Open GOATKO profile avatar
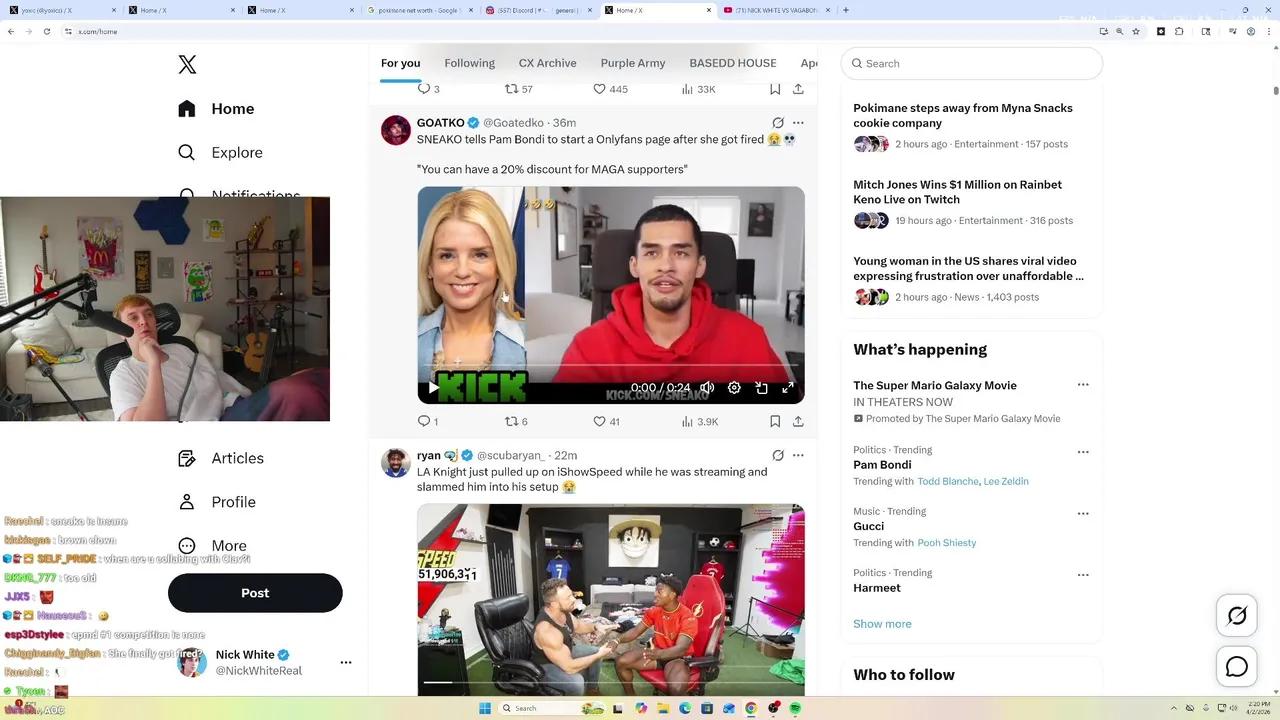The height and width of the screenshot is (720, 1280). (x=396, y=130)
